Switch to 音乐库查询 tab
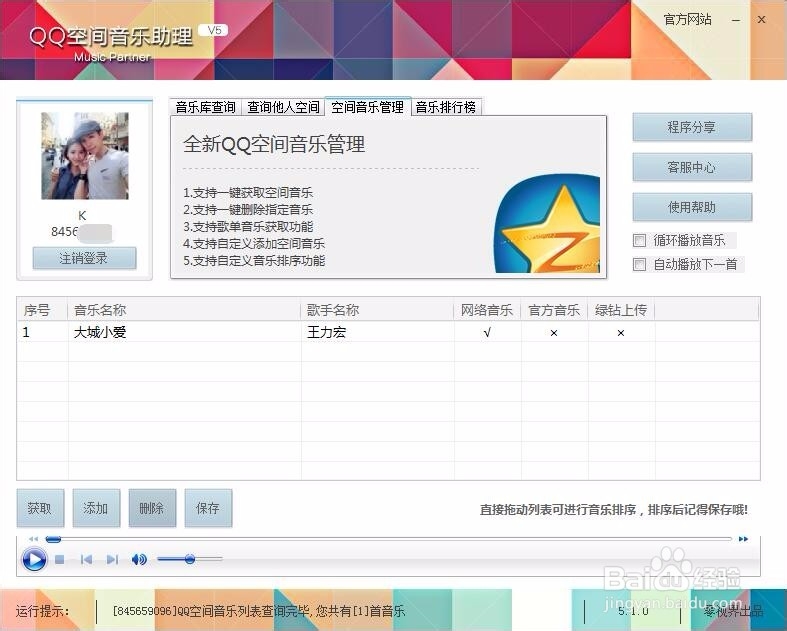 pos(205,107)
